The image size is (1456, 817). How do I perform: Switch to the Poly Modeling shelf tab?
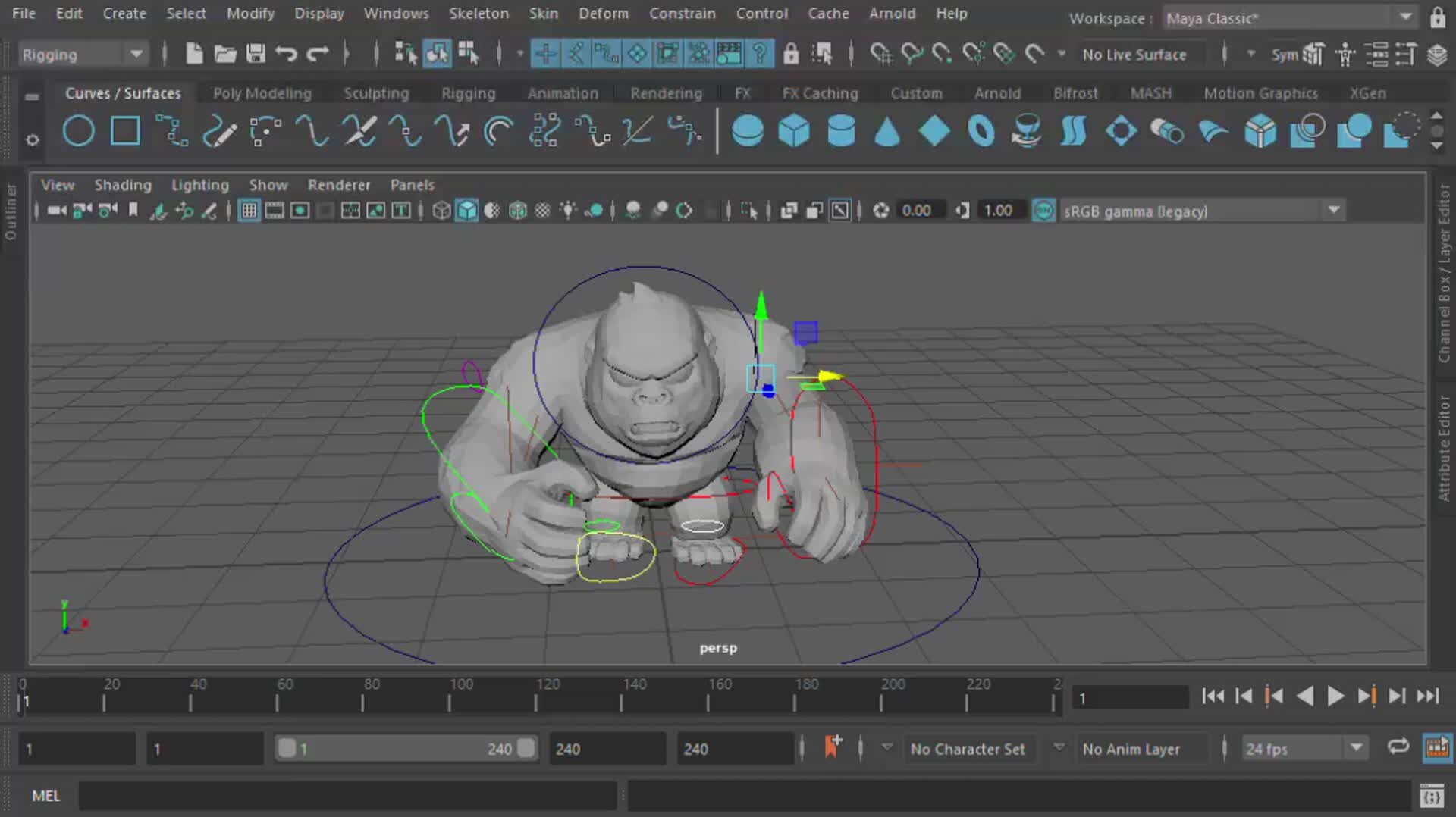click(262, 92)
